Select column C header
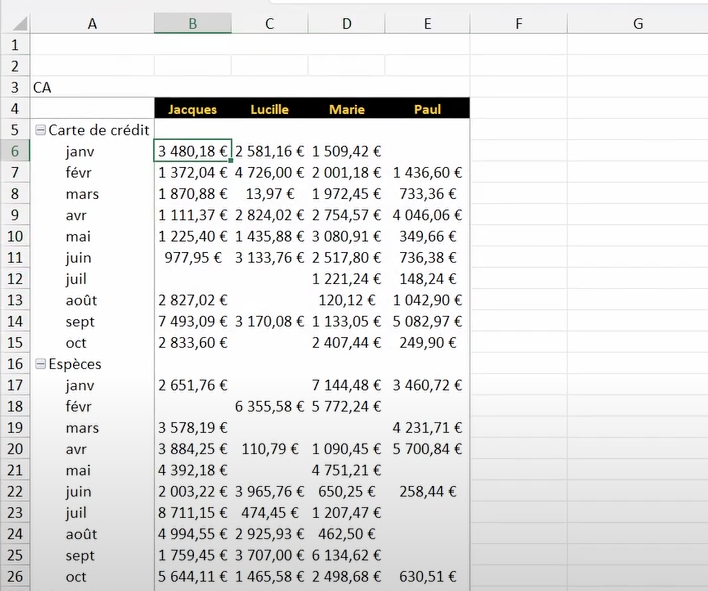This screenshot has height=591, width=708. pos(270,23)
